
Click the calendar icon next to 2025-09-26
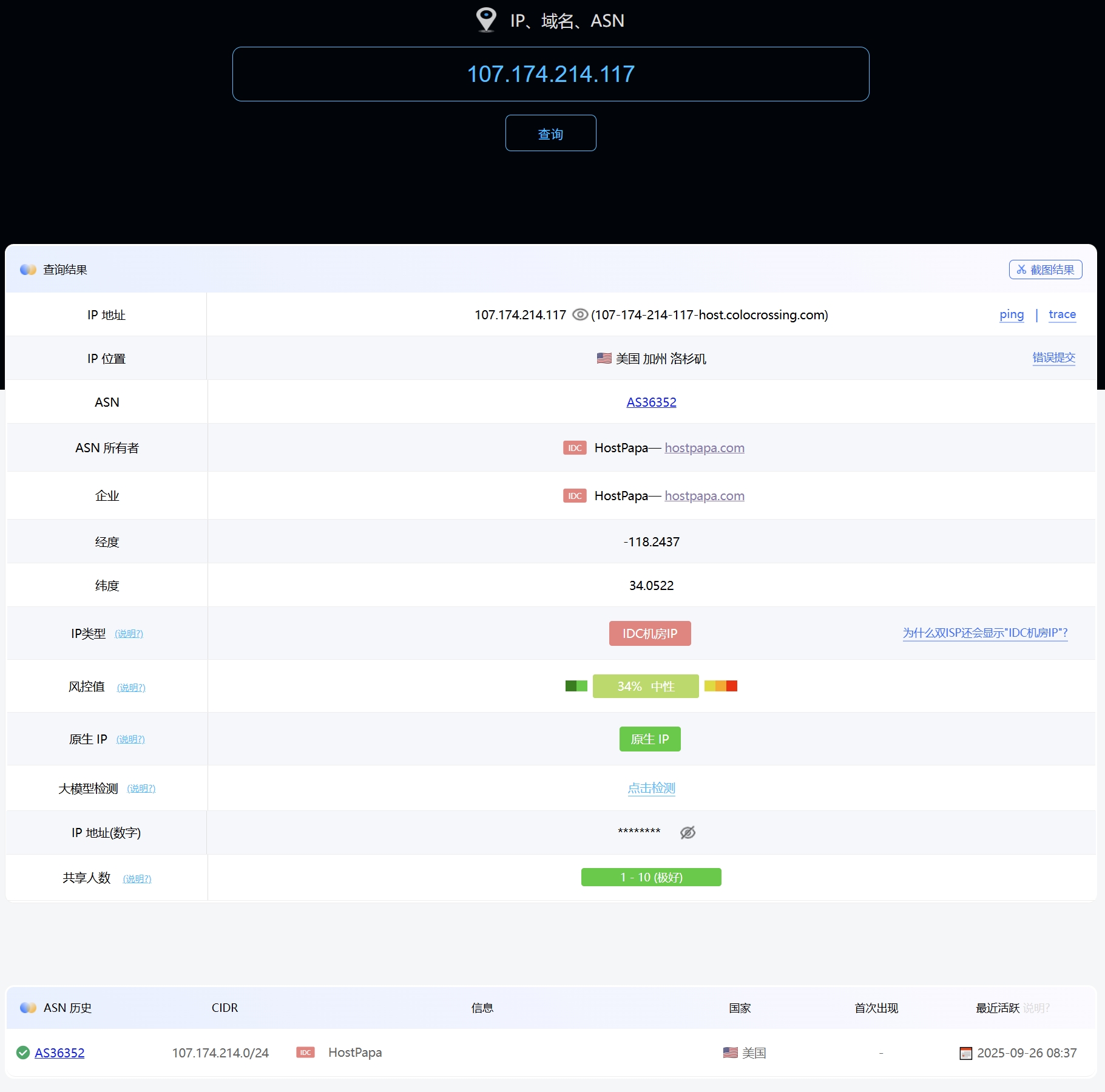coord(965,1053)
